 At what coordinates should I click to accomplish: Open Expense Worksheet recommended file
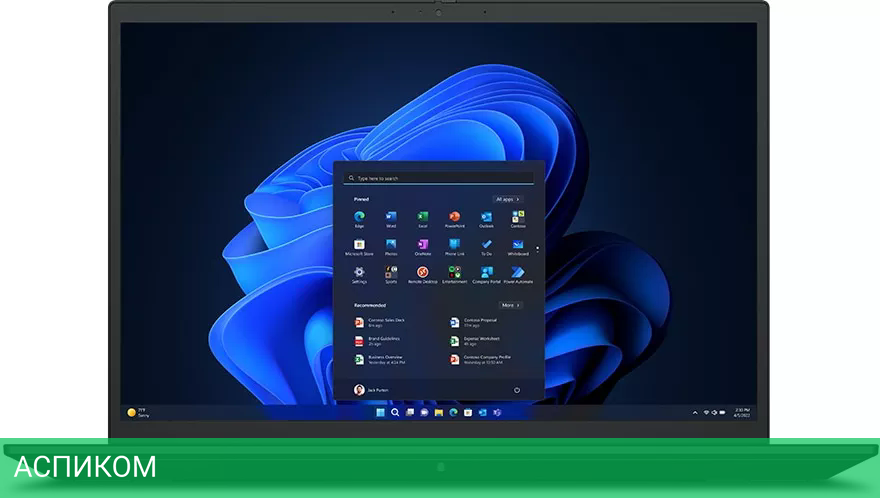[x=475, y=341]
